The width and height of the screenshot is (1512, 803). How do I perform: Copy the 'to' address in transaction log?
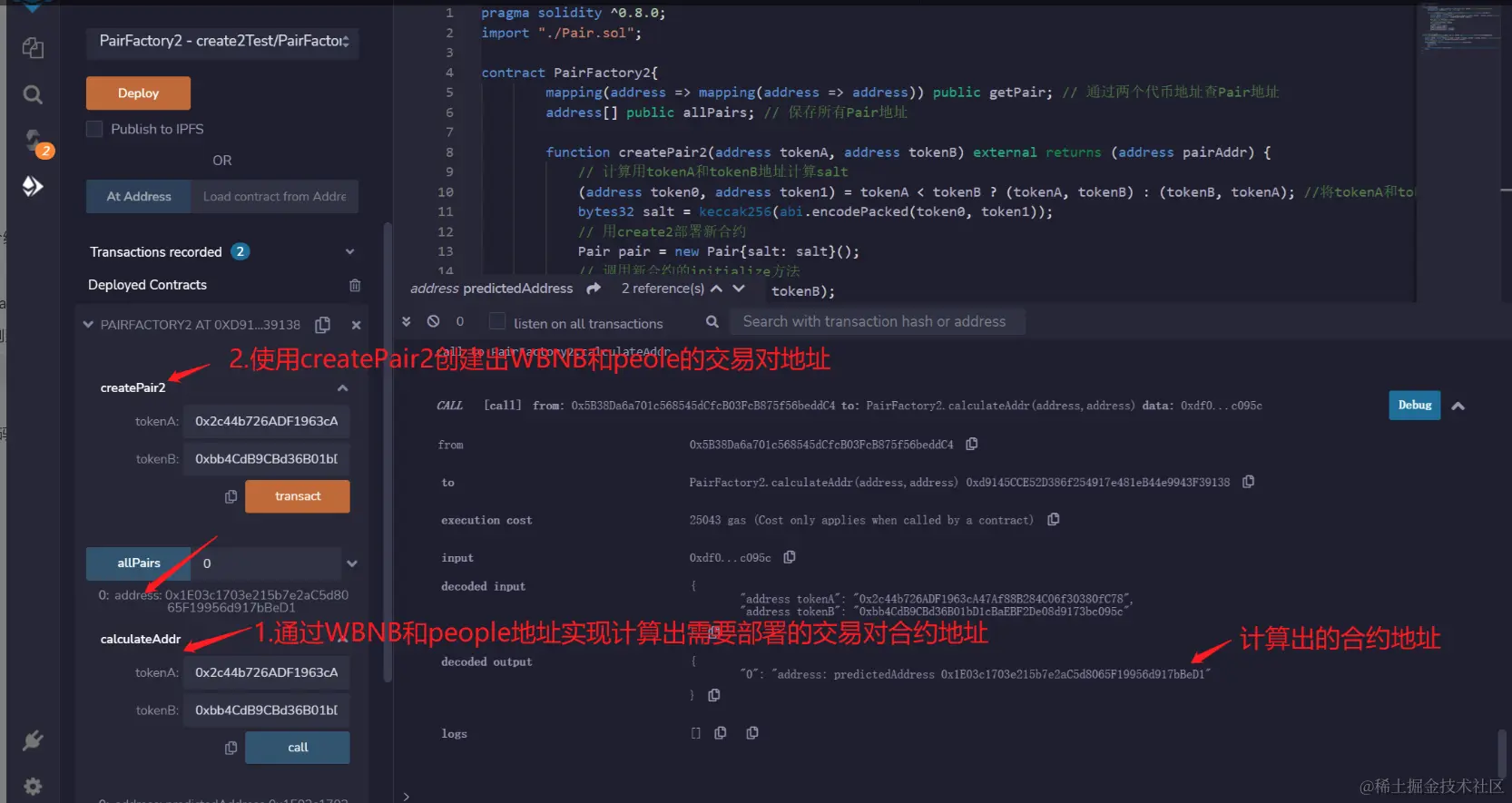tap(1248, 482)
